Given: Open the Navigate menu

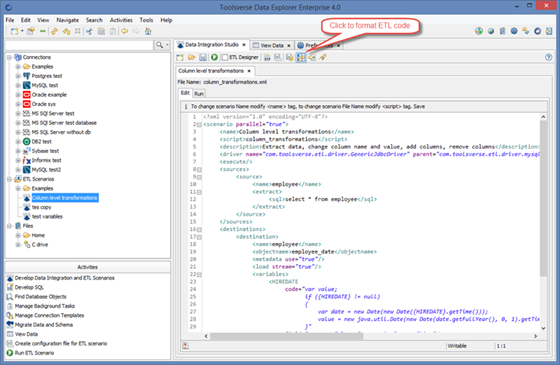Looking at the screenshot, I should pos(68,20).
